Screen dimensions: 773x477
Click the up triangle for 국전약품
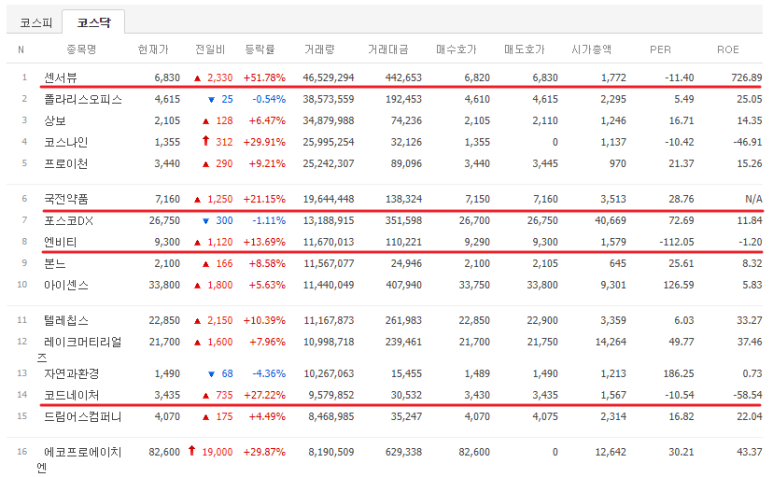coord(197,200)
